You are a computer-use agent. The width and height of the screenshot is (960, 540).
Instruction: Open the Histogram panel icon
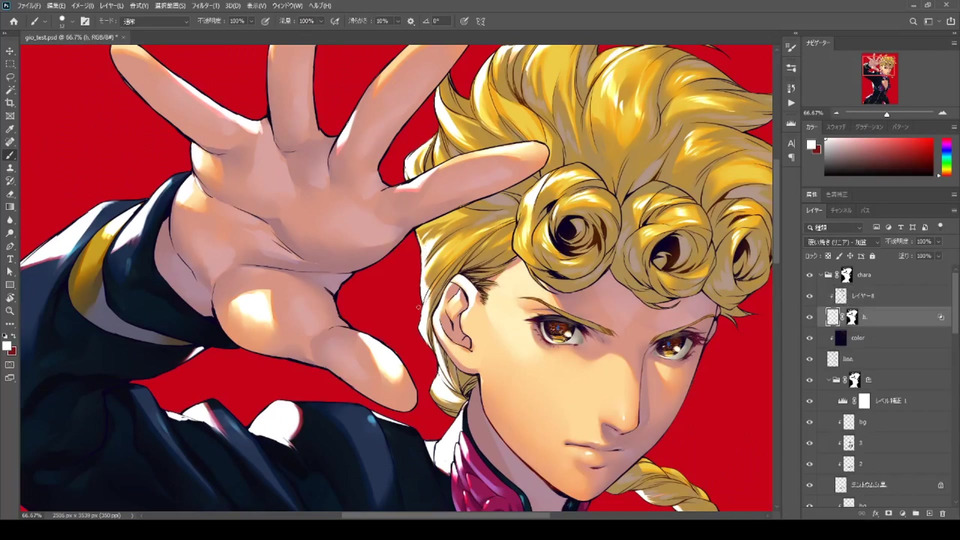[791, 123]
